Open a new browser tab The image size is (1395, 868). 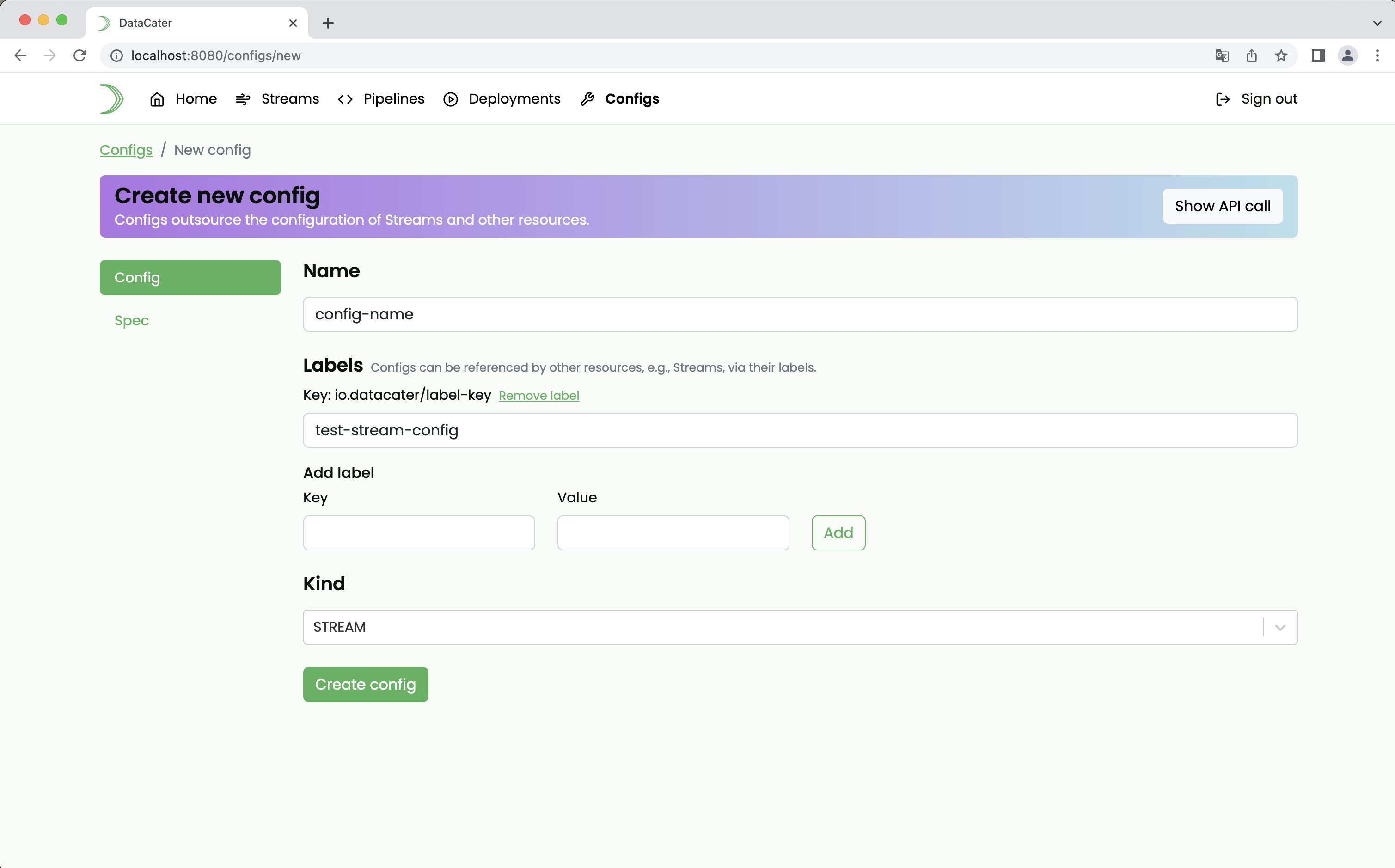point(328,23)
